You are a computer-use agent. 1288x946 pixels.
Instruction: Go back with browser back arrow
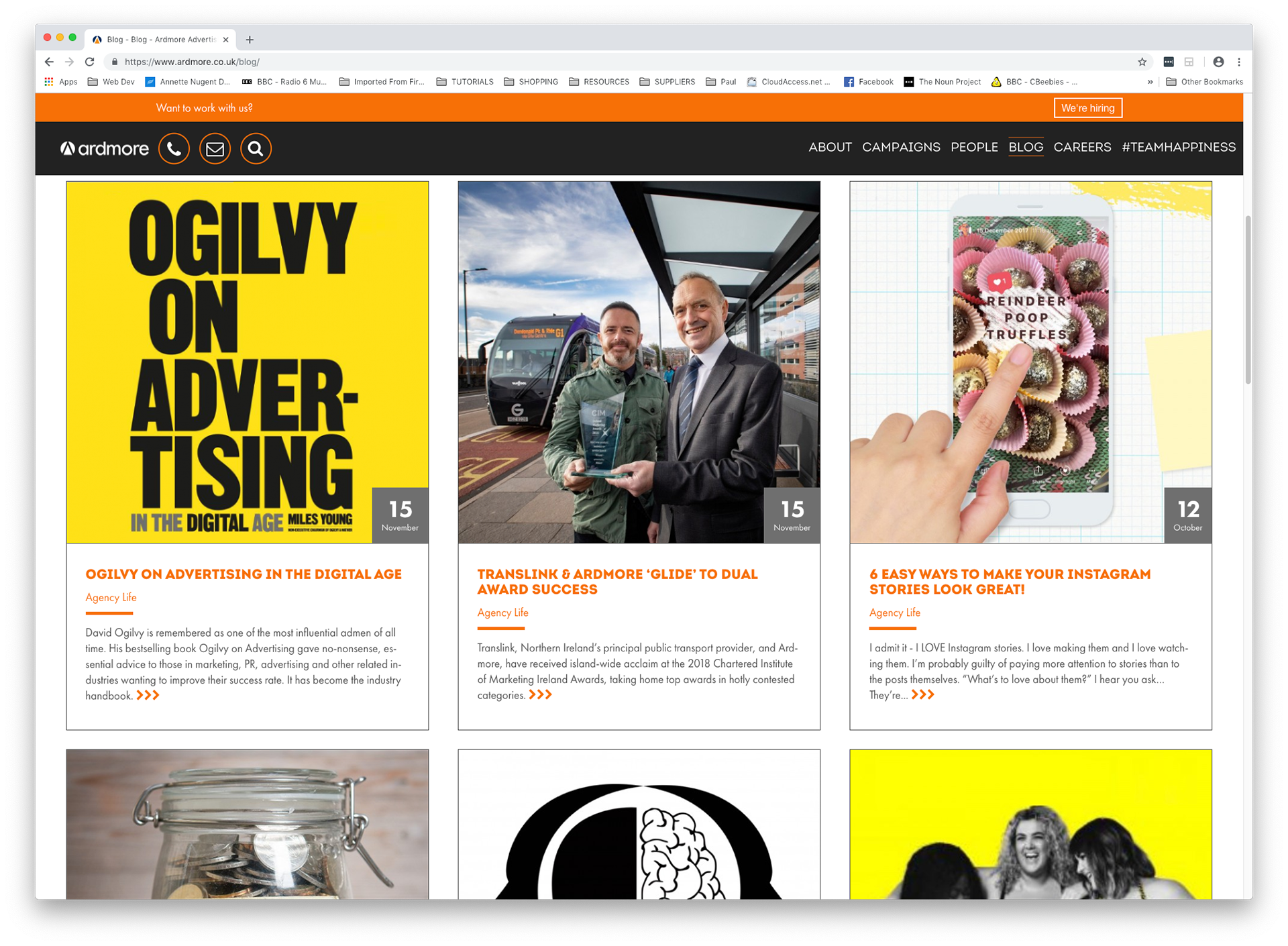pyautogui.click(x=49, y=62)
